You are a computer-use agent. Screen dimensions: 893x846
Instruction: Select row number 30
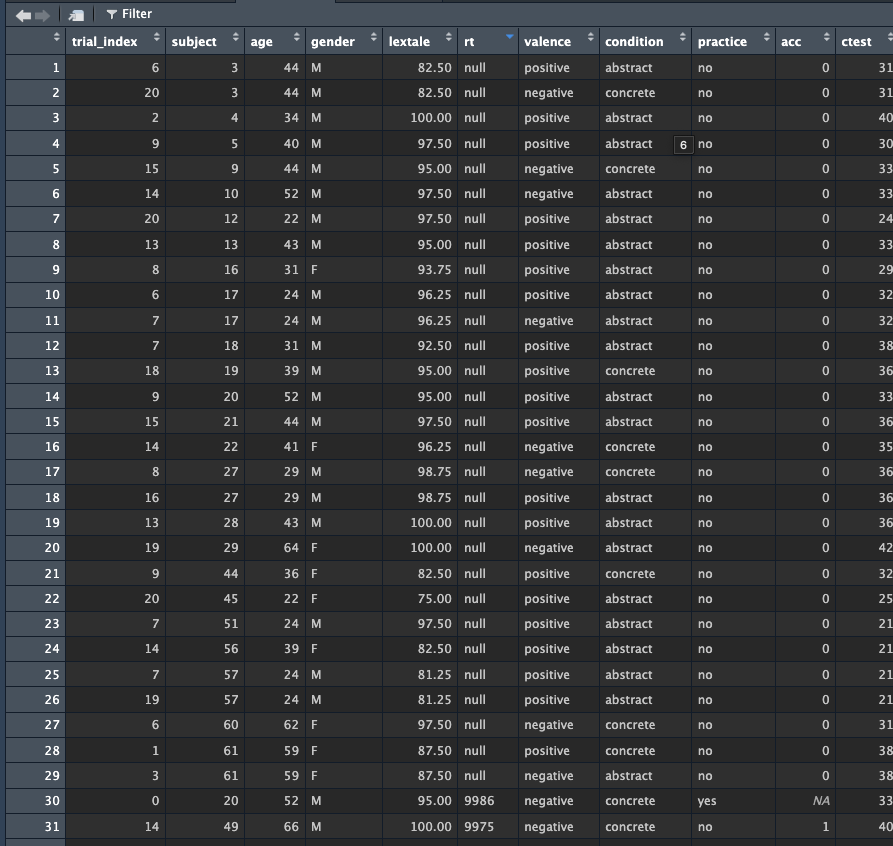[35, 801]
